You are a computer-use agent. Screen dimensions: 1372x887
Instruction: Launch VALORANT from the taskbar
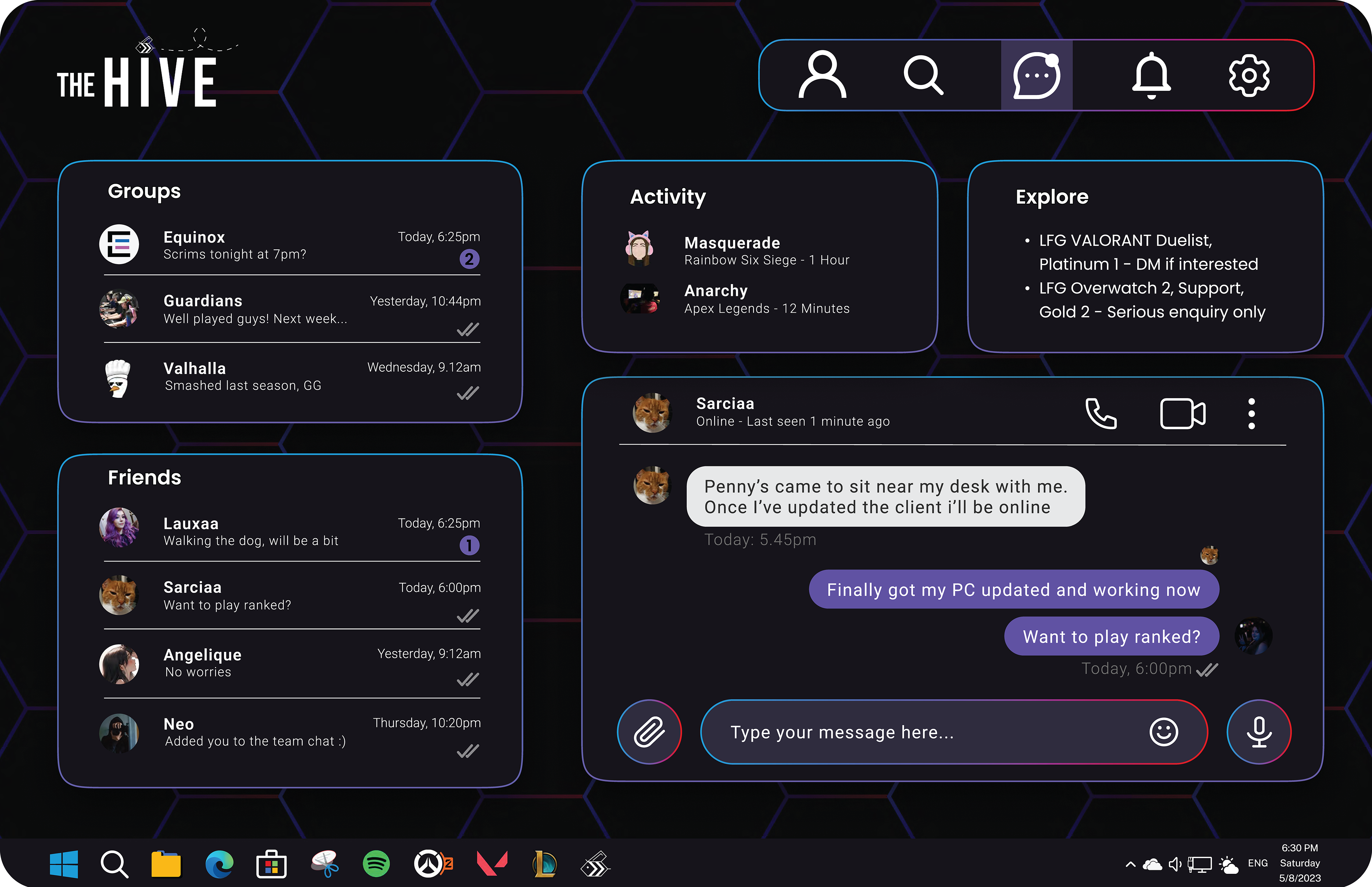[x=492, y=864]
